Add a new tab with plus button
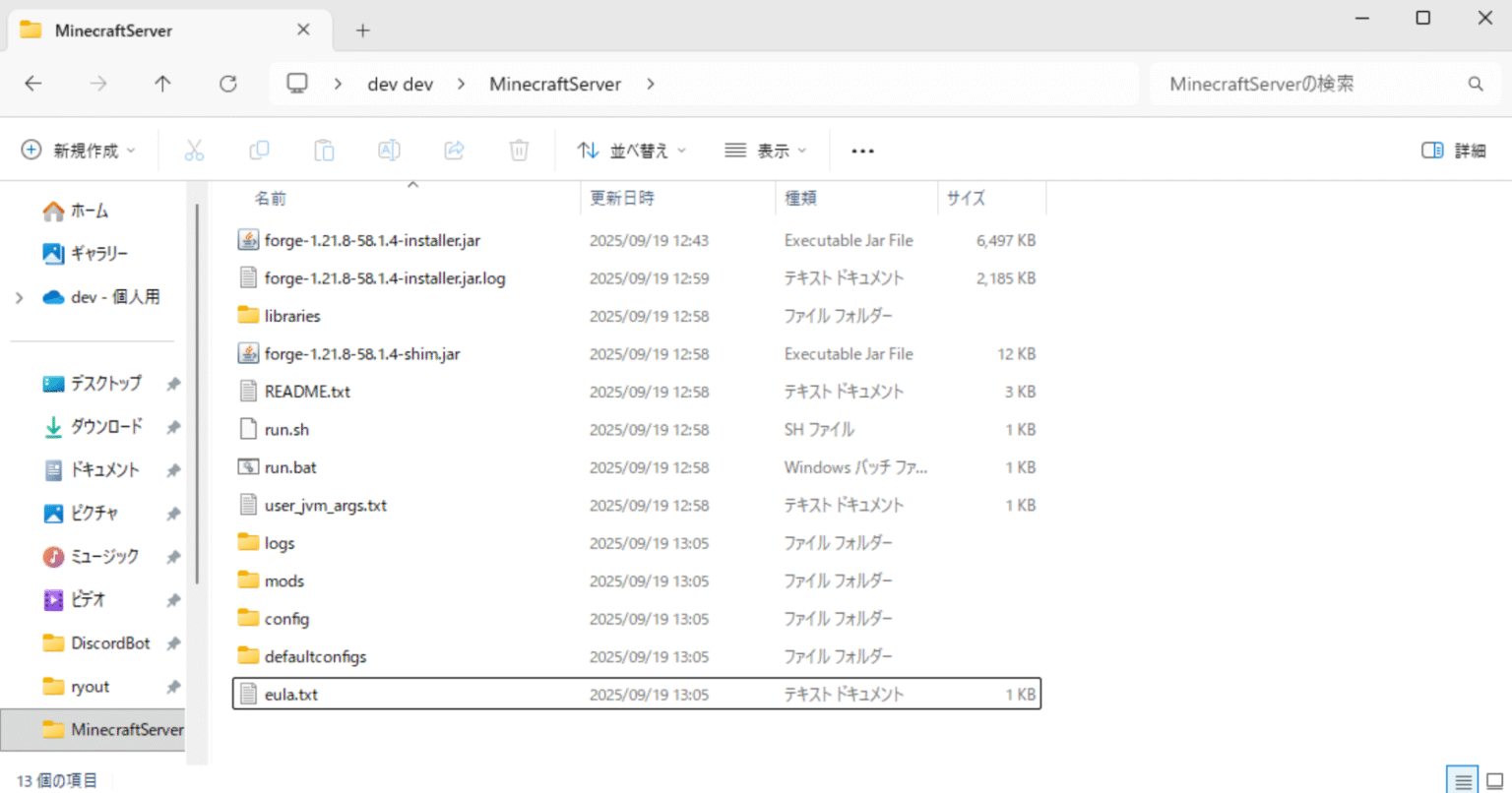 pos(362,30)
